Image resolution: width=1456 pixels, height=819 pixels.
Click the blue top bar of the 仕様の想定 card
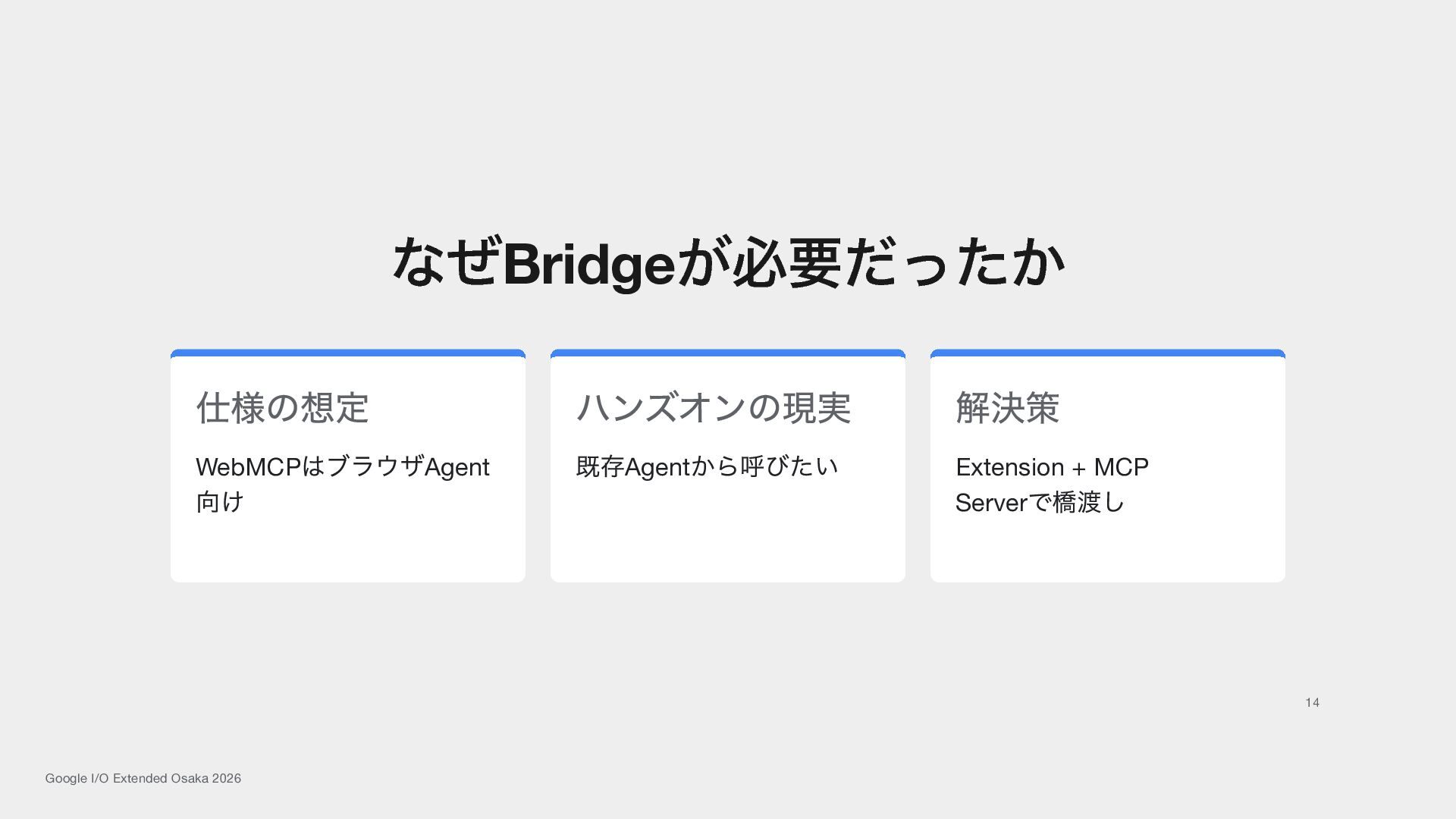point(348,353)
